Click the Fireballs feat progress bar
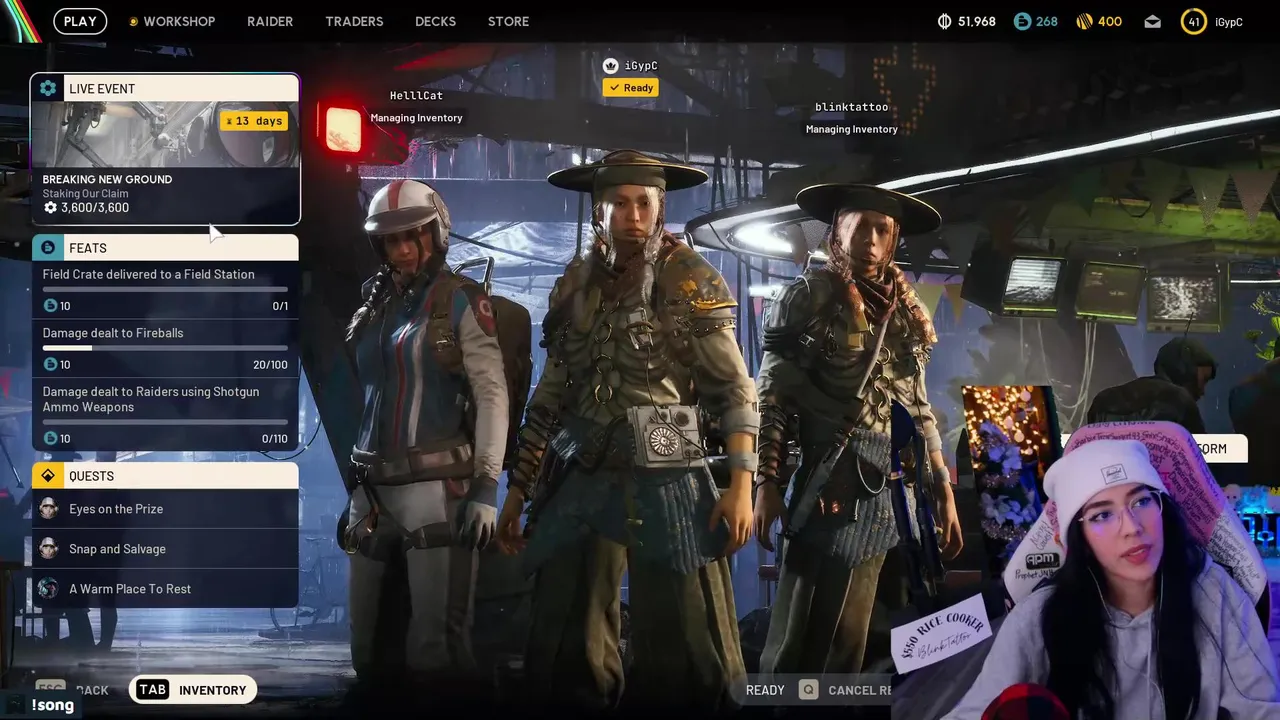Screen dimensions: 1280x720 coord(165,349)
